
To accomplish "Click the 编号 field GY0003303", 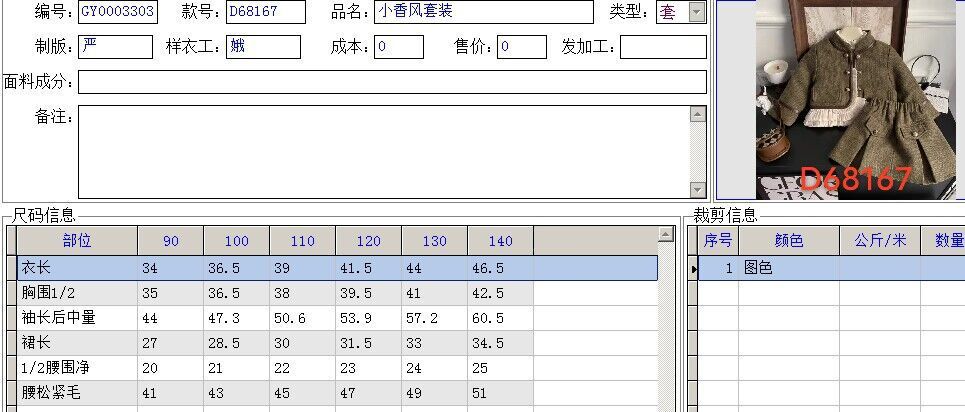I will click(118, 12).
